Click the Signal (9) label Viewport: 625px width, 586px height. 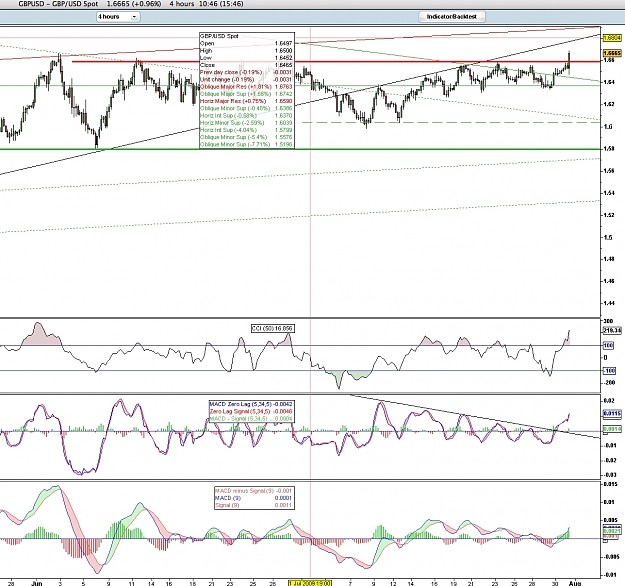254,505
